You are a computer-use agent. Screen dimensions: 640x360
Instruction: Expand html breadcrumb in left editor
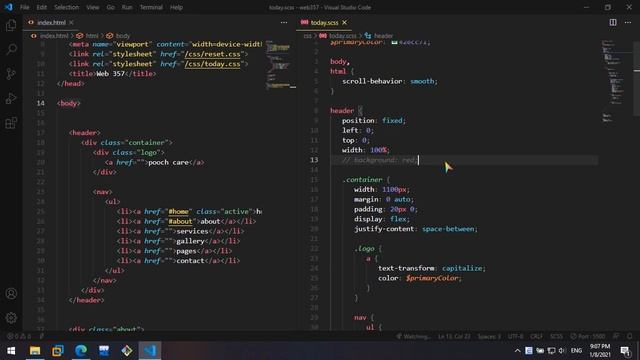click(x=91, y=36)
